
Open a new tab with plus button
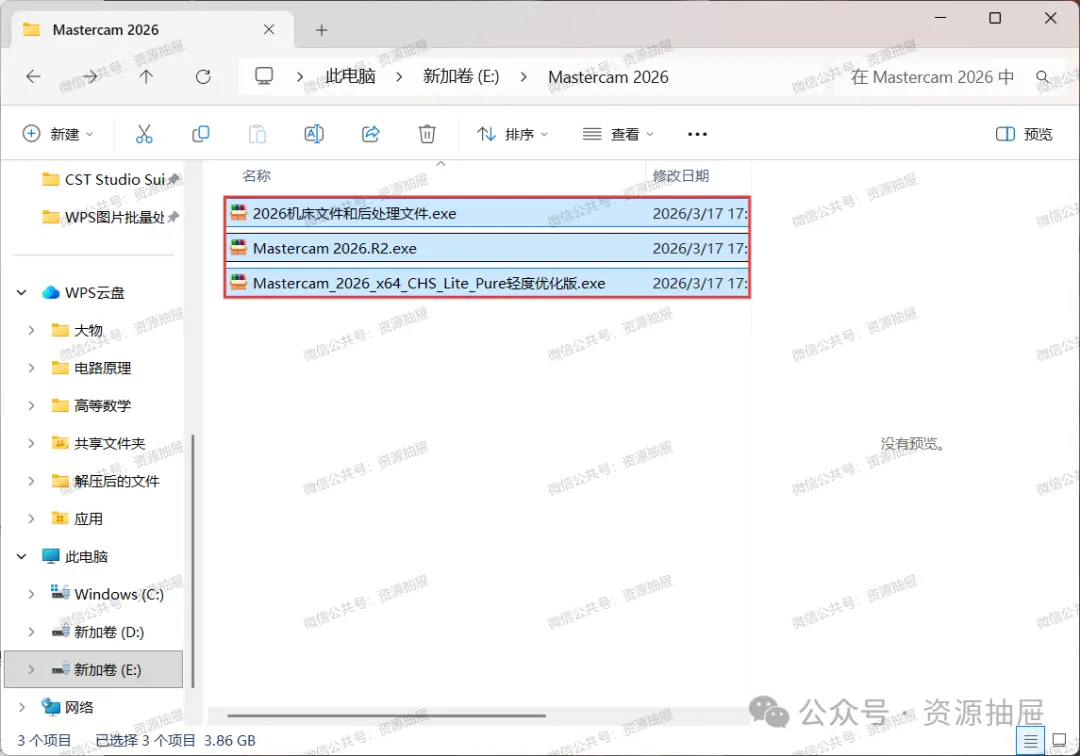click(321, 30)
